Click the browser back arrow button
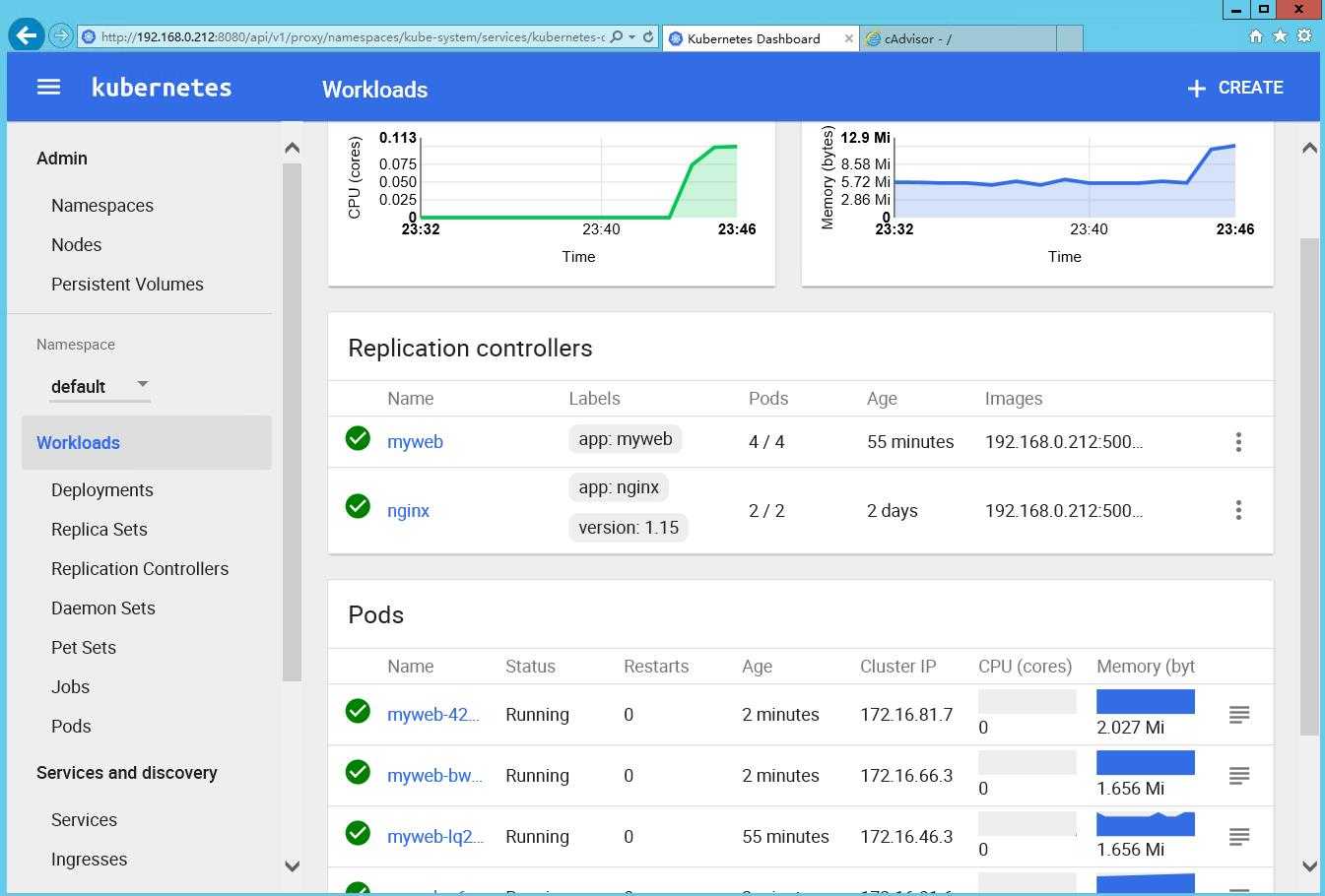Viewport: 1325px width, 896px height. coord(27,35)
